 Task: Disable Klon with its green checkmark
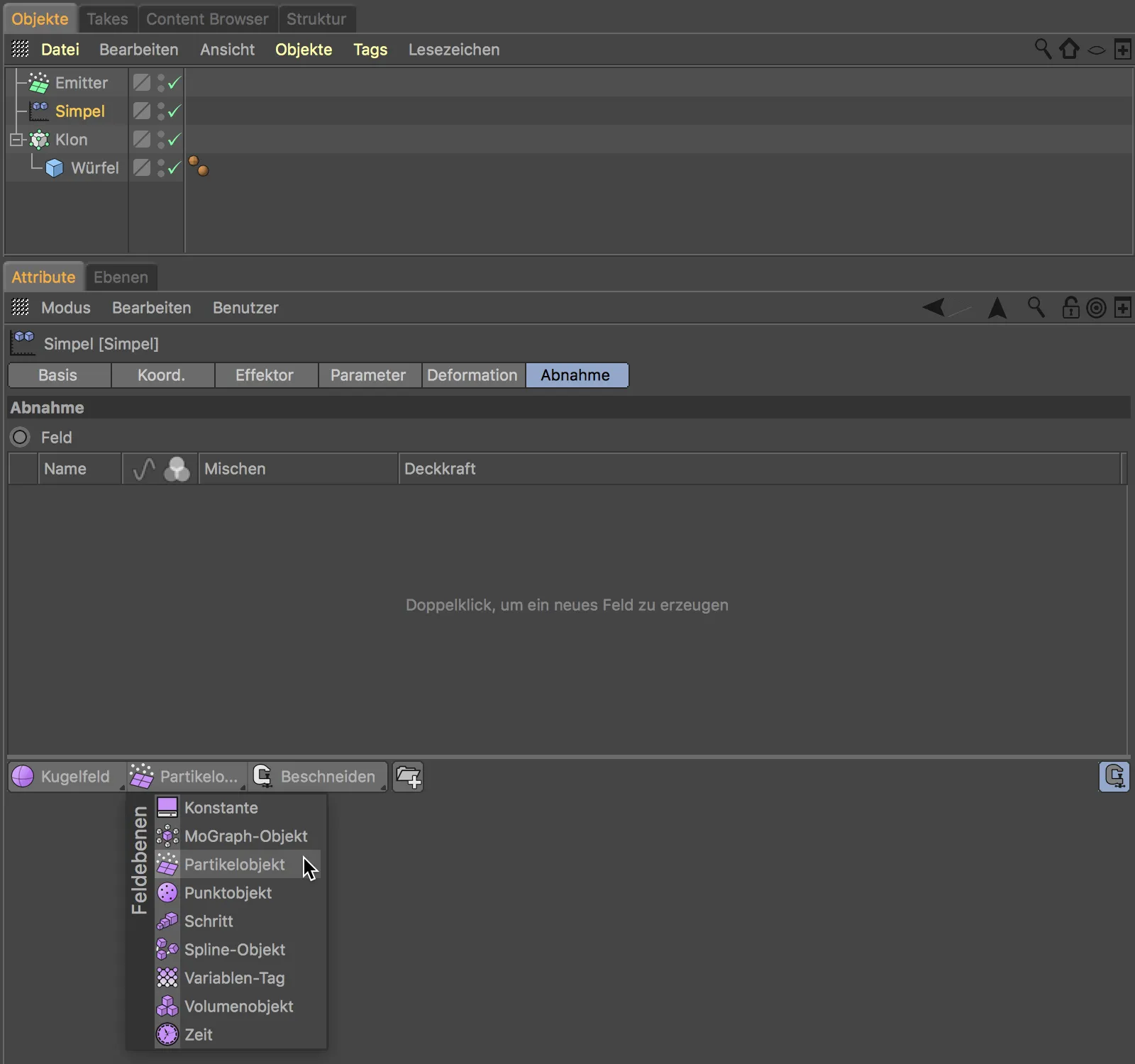175,140
